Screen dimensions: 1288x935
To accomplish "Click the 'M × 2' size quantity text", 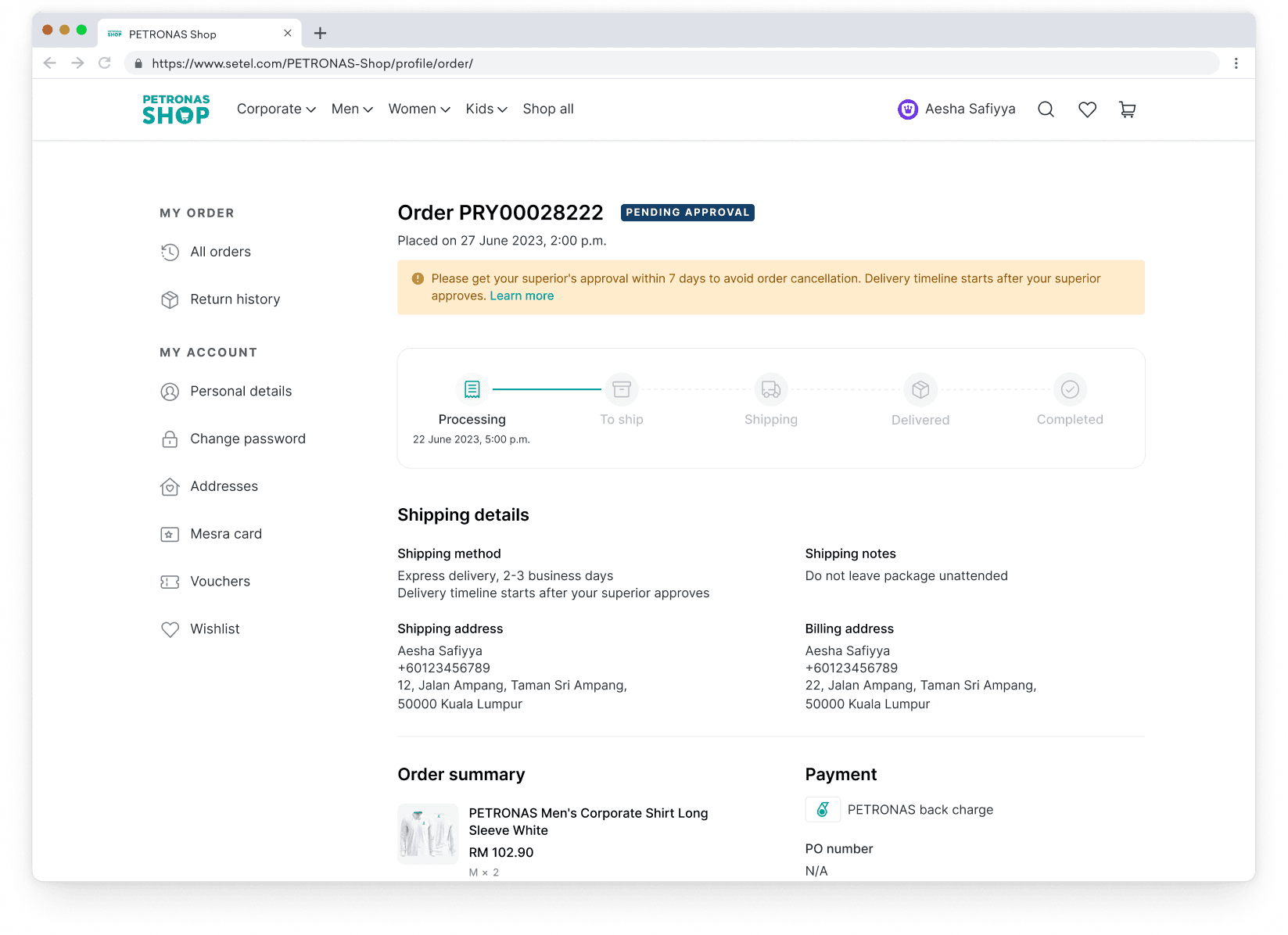I will pos(484,872).
